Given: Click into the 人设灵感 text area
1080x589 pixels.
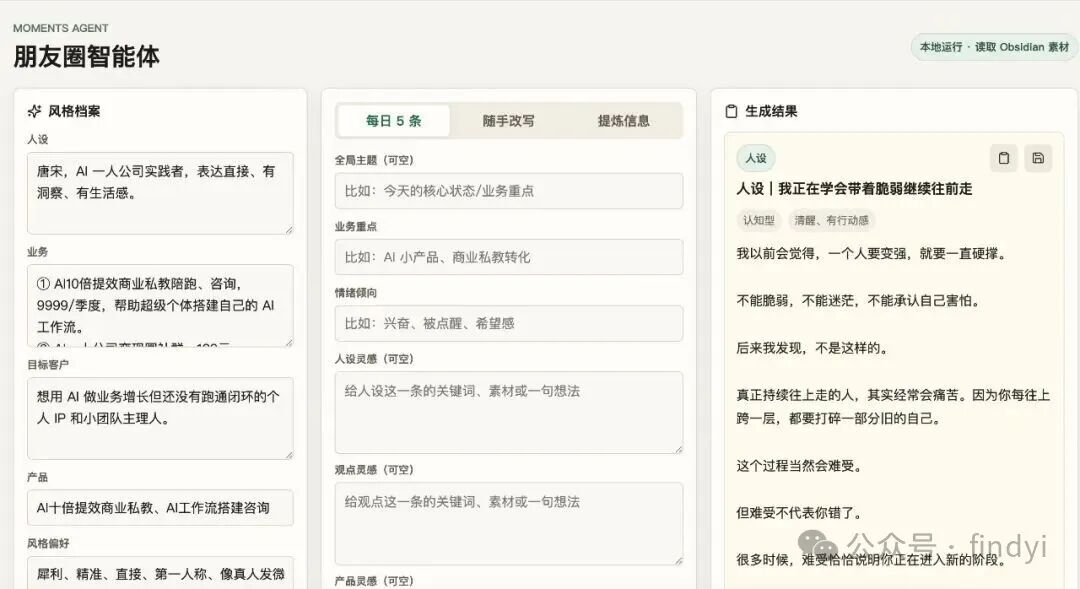Looking at the screenshot, I should (x=508, y=412).
